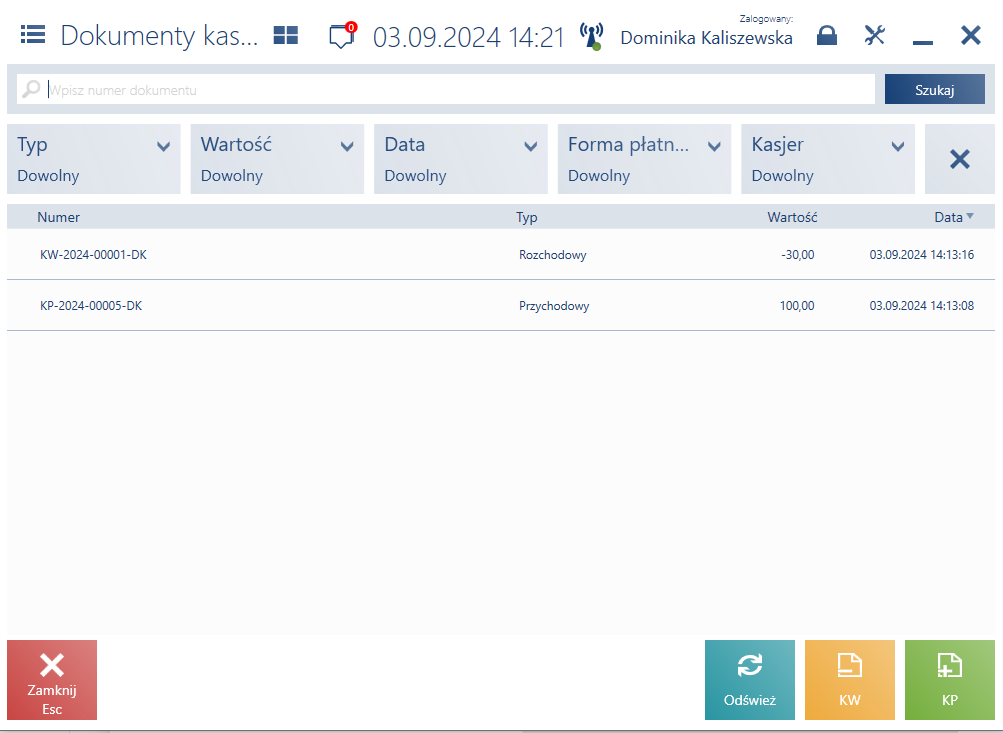The height and width of the screenshot is (733, 1003).
Task: Click date 03.09.2024 14:13:16
Action: [x=922, y=255]
